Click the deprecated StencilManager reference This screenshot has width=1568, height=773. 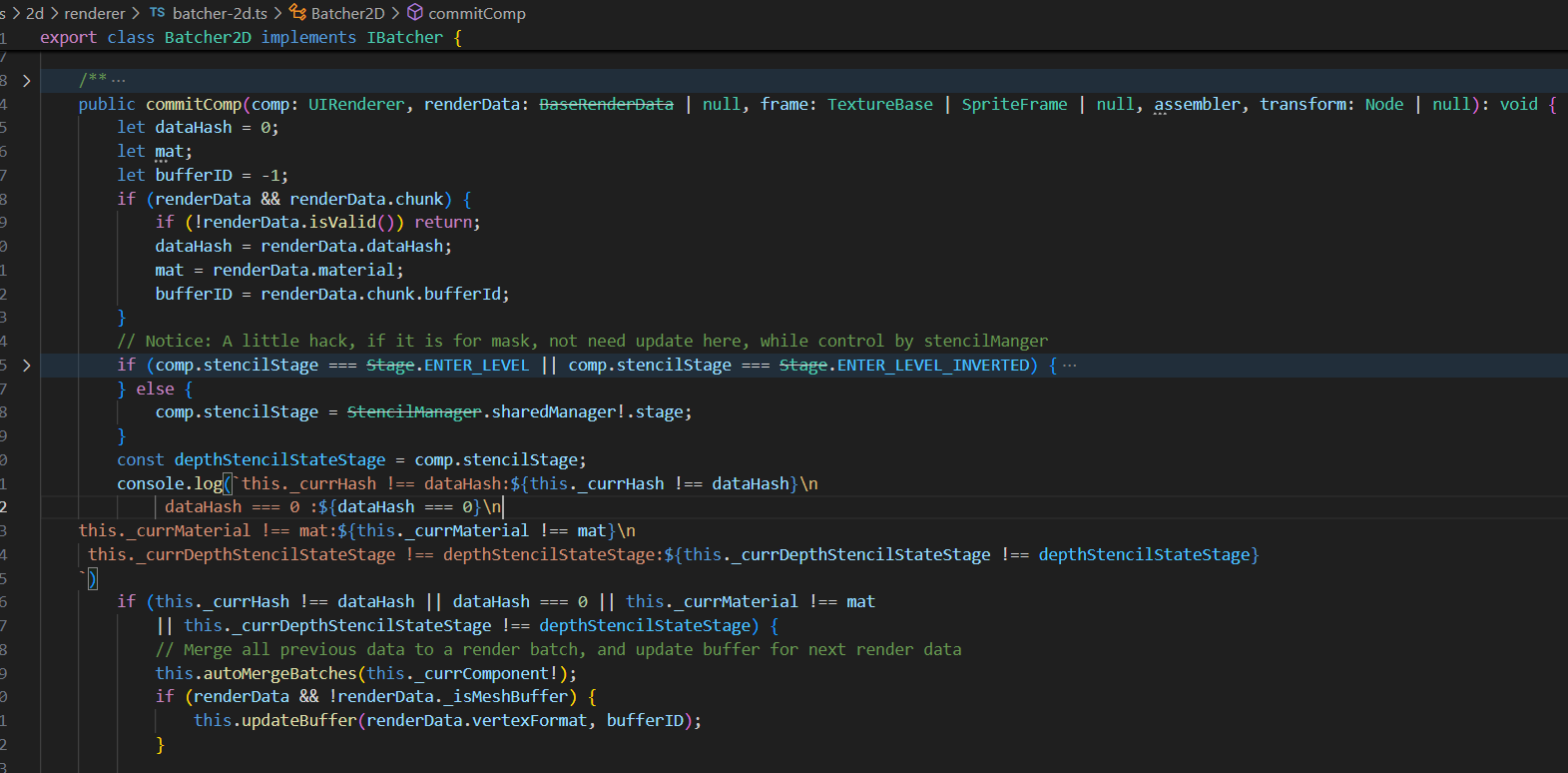414,412
